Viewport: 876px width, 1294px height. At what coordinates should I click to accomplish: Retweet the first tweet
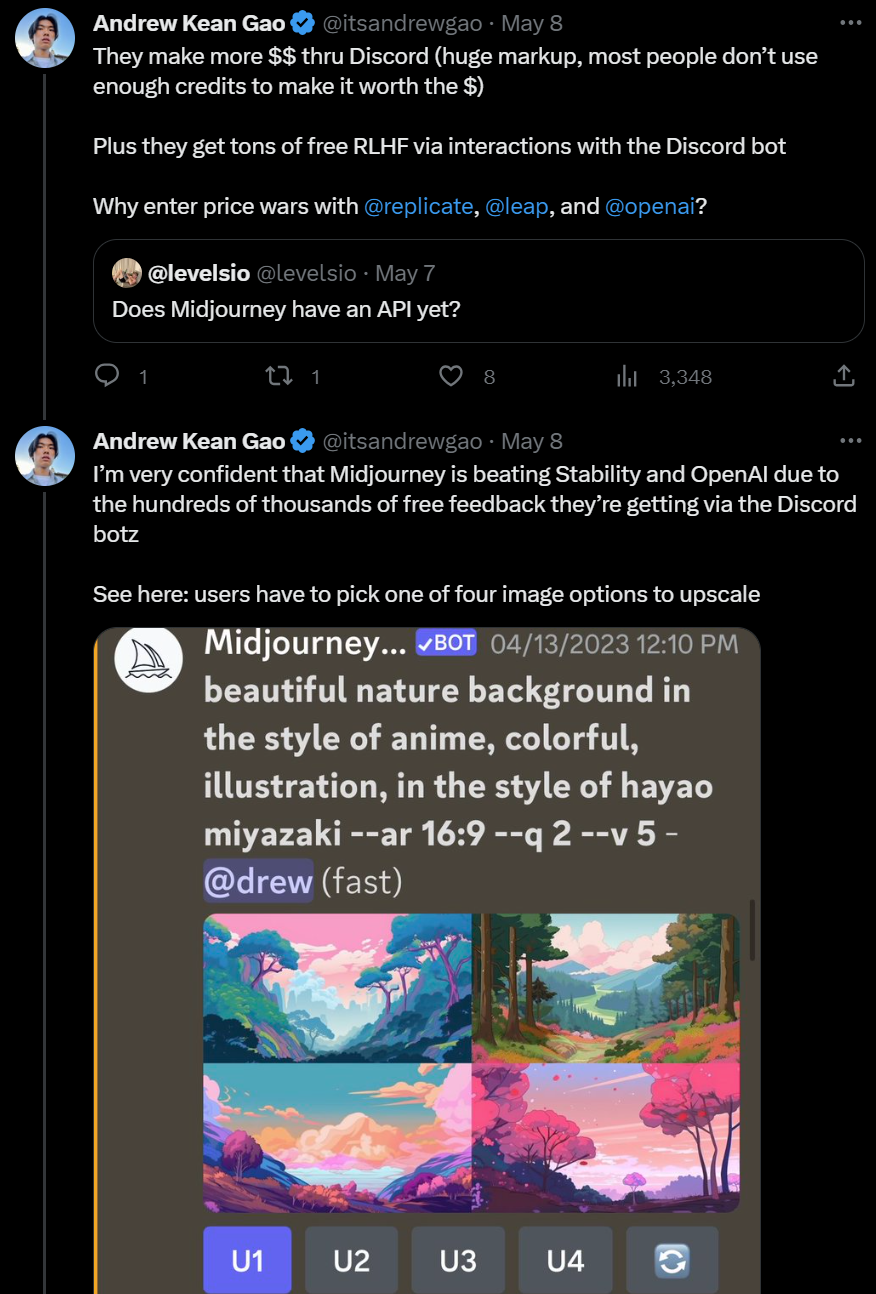coord(280,375)
